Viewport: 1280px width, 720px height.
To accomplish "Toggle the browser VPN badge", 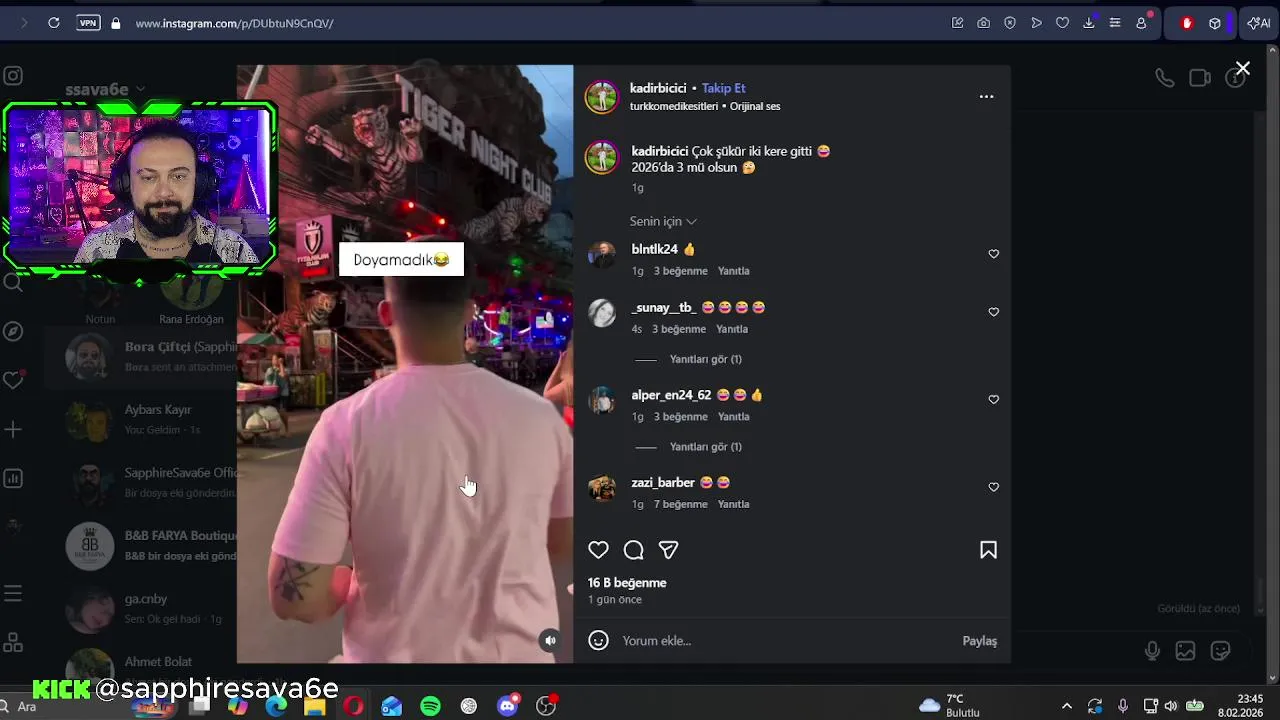I will click(x=88, y=23).
